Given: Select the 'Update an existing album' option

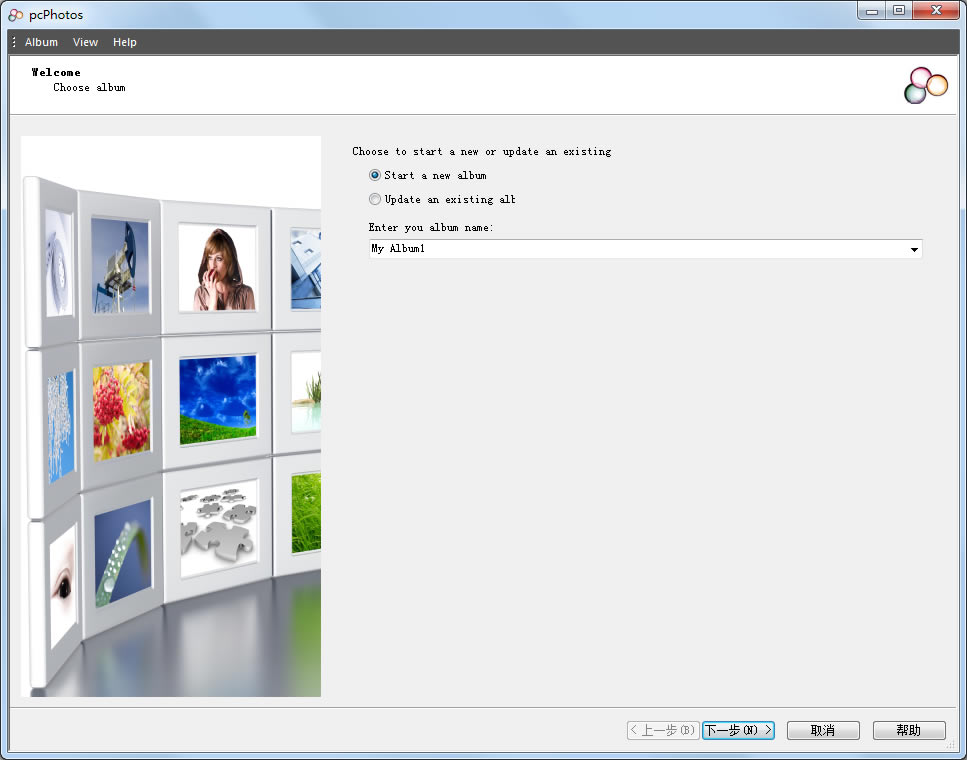Looking at the screenshot, I should (x=374, y=199).
